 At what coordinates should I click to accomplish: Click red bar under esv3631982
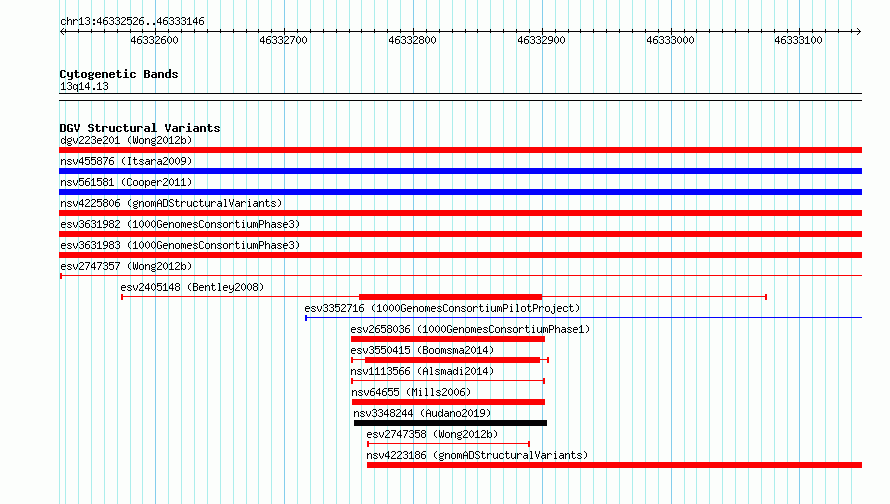(x=460, y=234)
